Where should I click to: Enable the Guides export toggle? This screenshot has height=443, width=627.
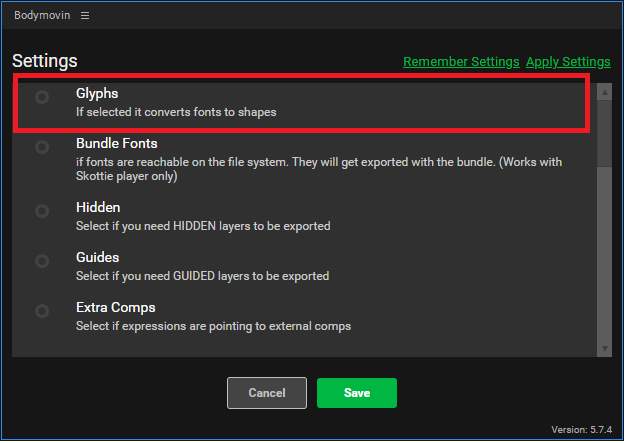(42, 261)
